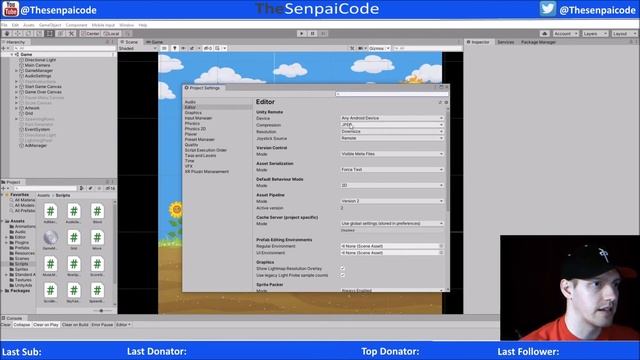Select Physics 2D settings category
This screenshot has width=640, height=360.
coord(195,129)
